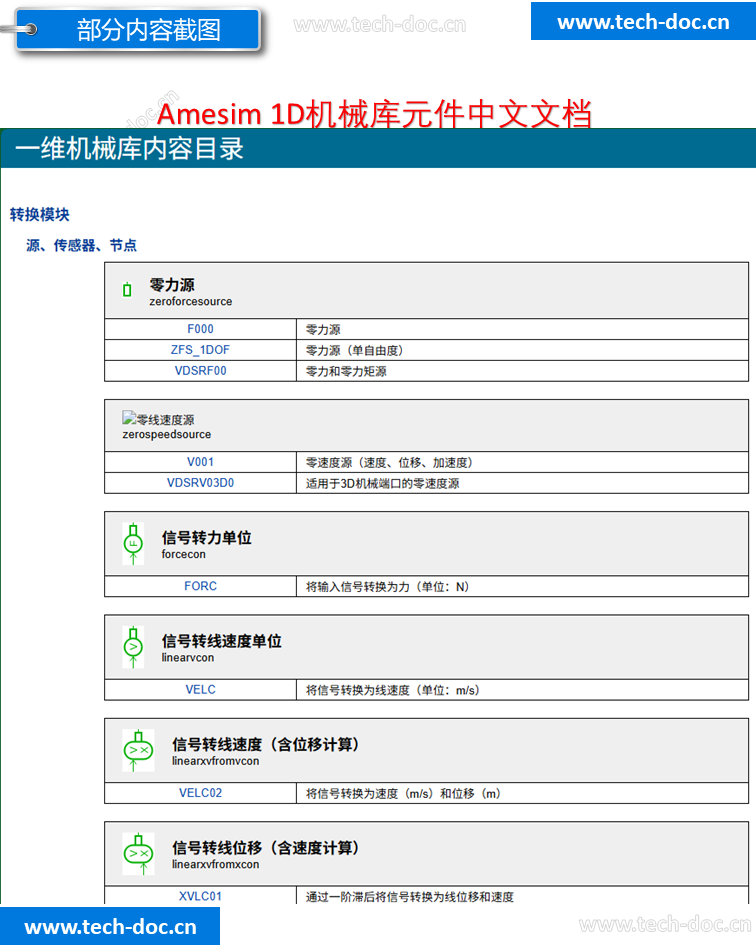The height and width of the screenshot is (945, 756).
Task: Click the linearxvfromvcon name text
Action: click(215, 761)
